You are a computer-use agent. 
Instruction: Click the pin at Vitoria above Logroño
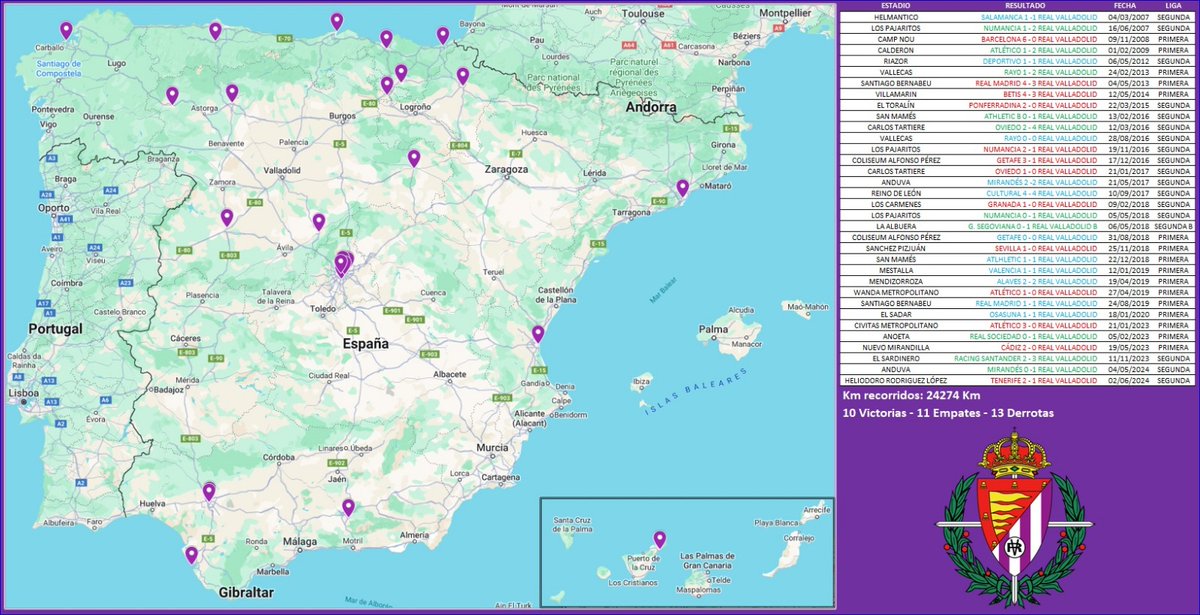401,72
